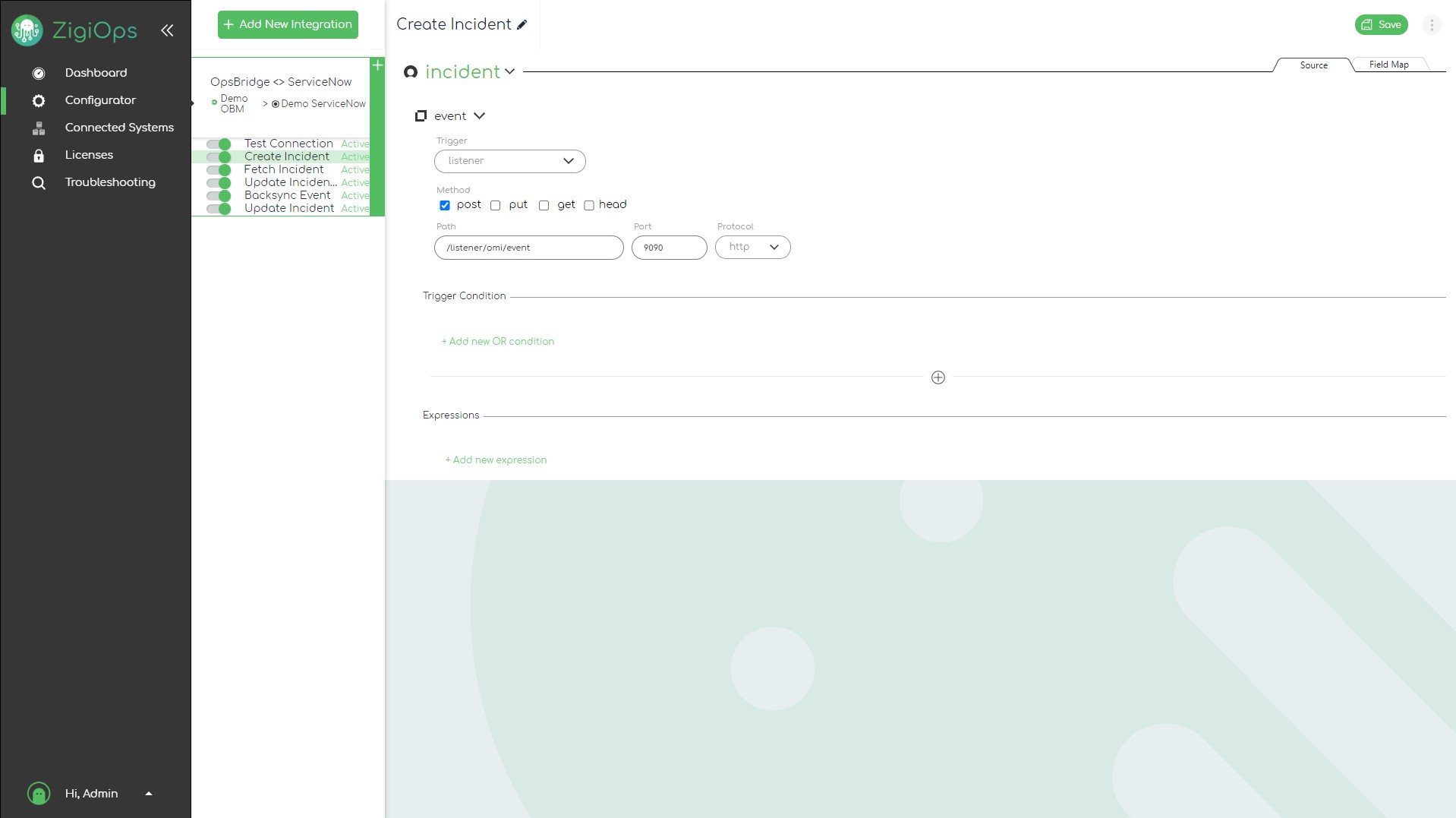Click Add new OR condition link
Viewport: 1456px width, 818px height.
498,342
